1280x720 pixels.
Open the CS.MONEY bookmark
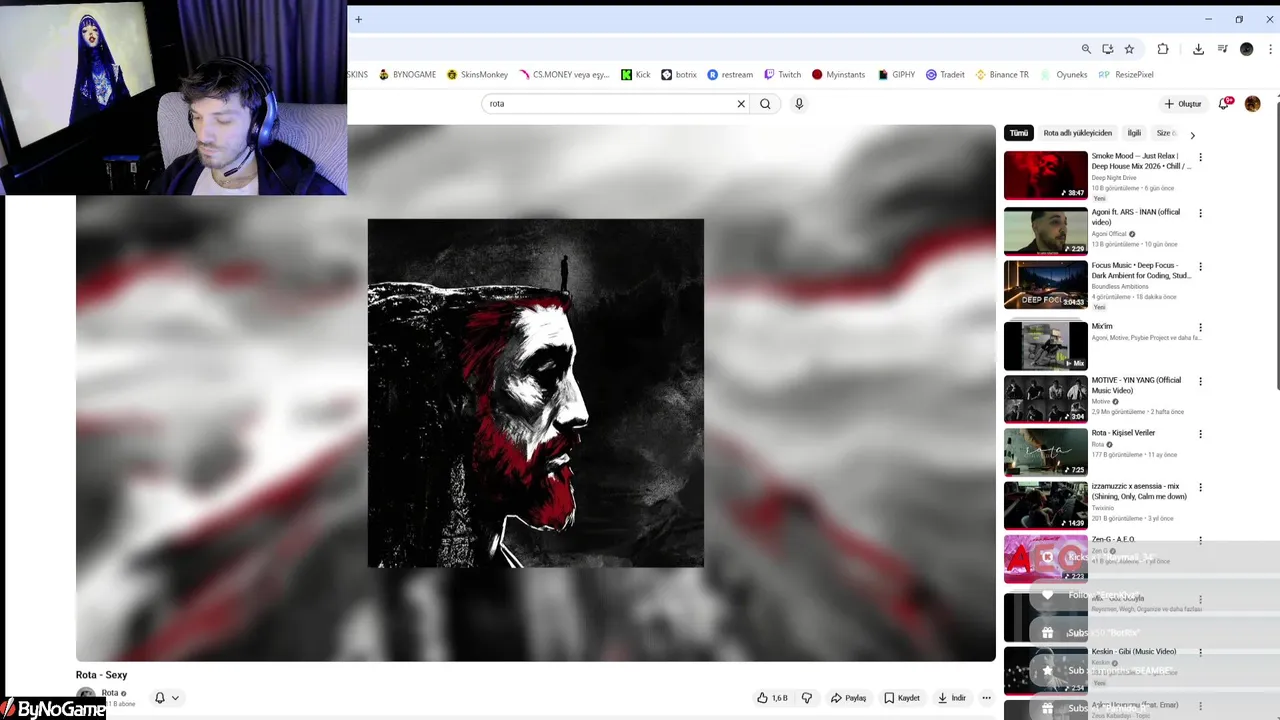tap(564, 75)
